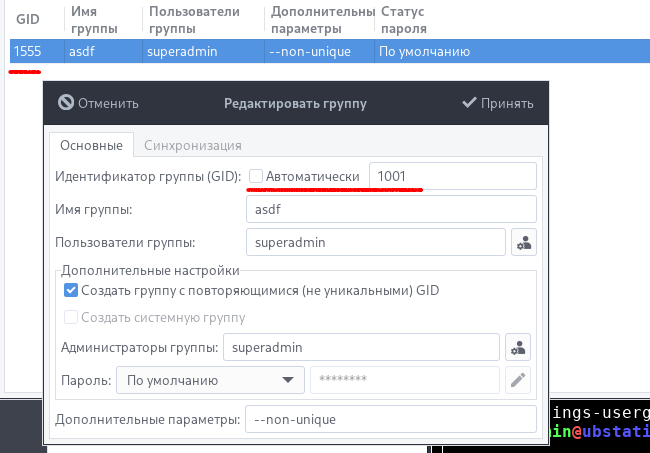Uncheck the non-unique GID group checkbox
Screen dimensions: 650x453
pyautogui.click(x=71, y=291)
